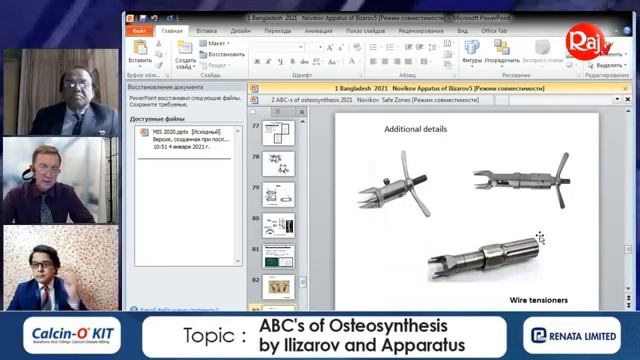The image size is (640, 360).
Task: Click the Clear Formatting eraser icon
Action: tap(357, 48)
